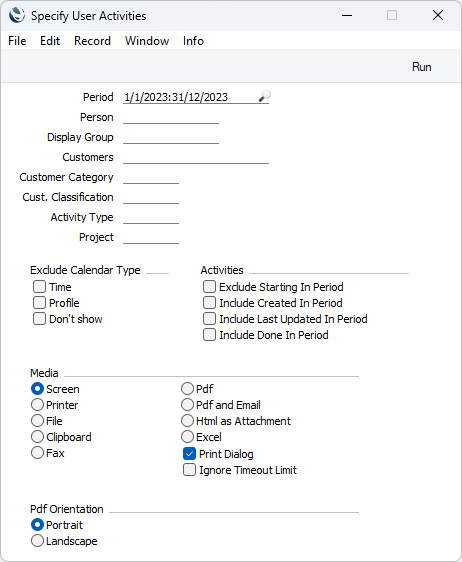Uncheck the Print Dialog checkbox
Viewport: 462px width, 562px height.
coord(189,454)
